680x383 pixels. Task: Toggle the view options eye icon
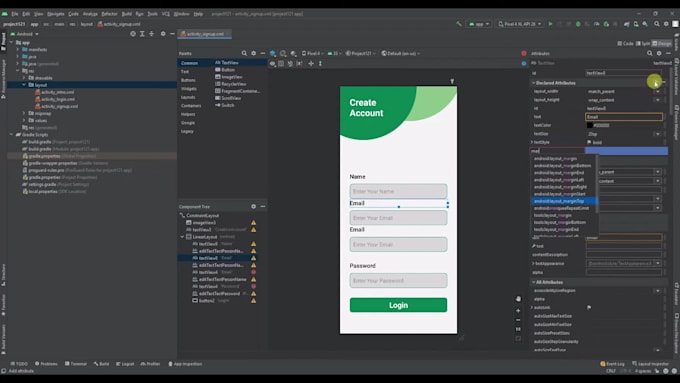tap(272, 63)
